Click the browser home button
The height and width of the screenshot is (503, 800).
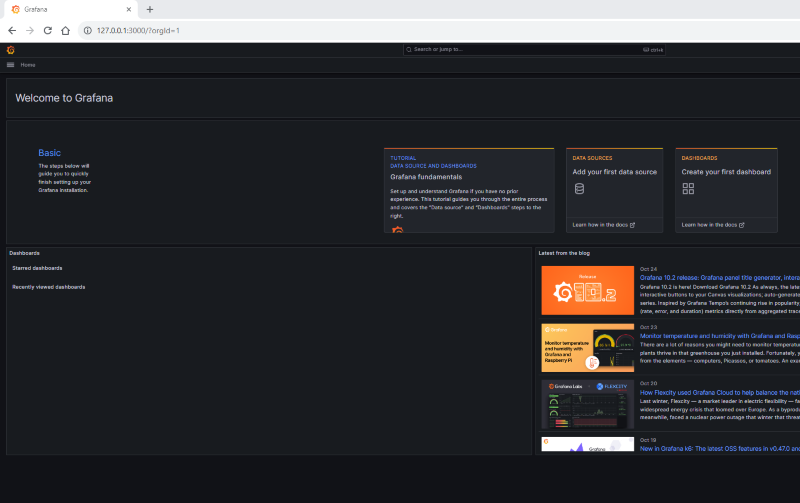point(65,31)
